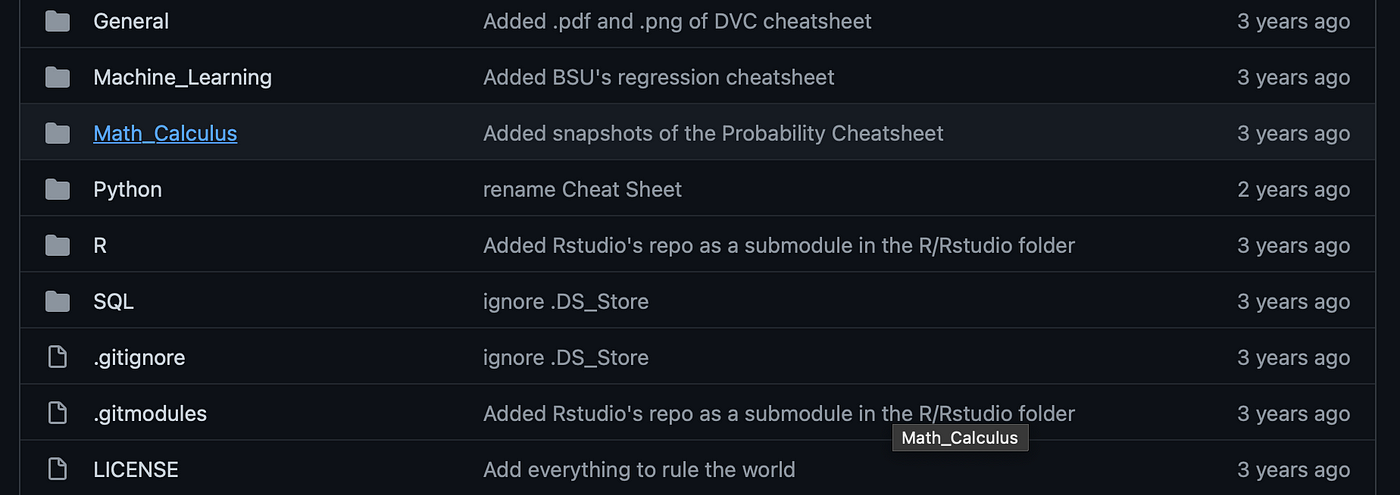
Task: Open the SQL directory link
Action: pyautogui.click(x=113, y=301)
